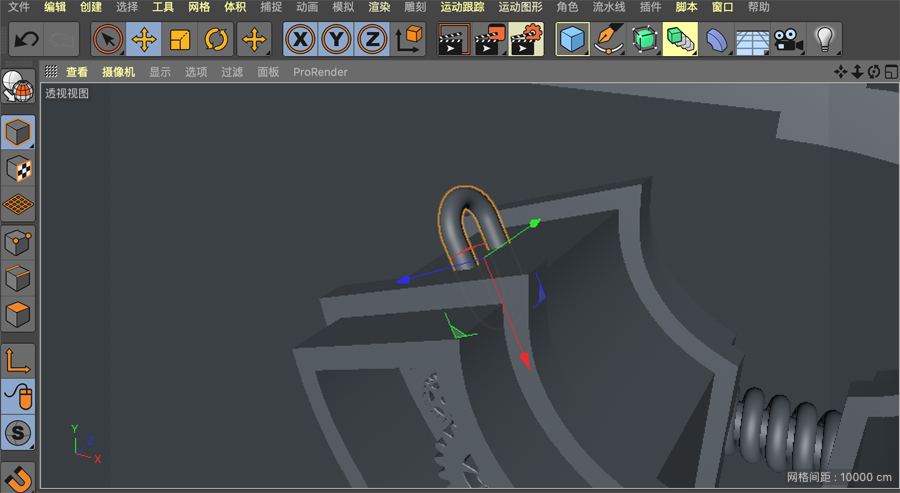Toggle Z axis lock
Screen dimensions: 900x493
371,40
